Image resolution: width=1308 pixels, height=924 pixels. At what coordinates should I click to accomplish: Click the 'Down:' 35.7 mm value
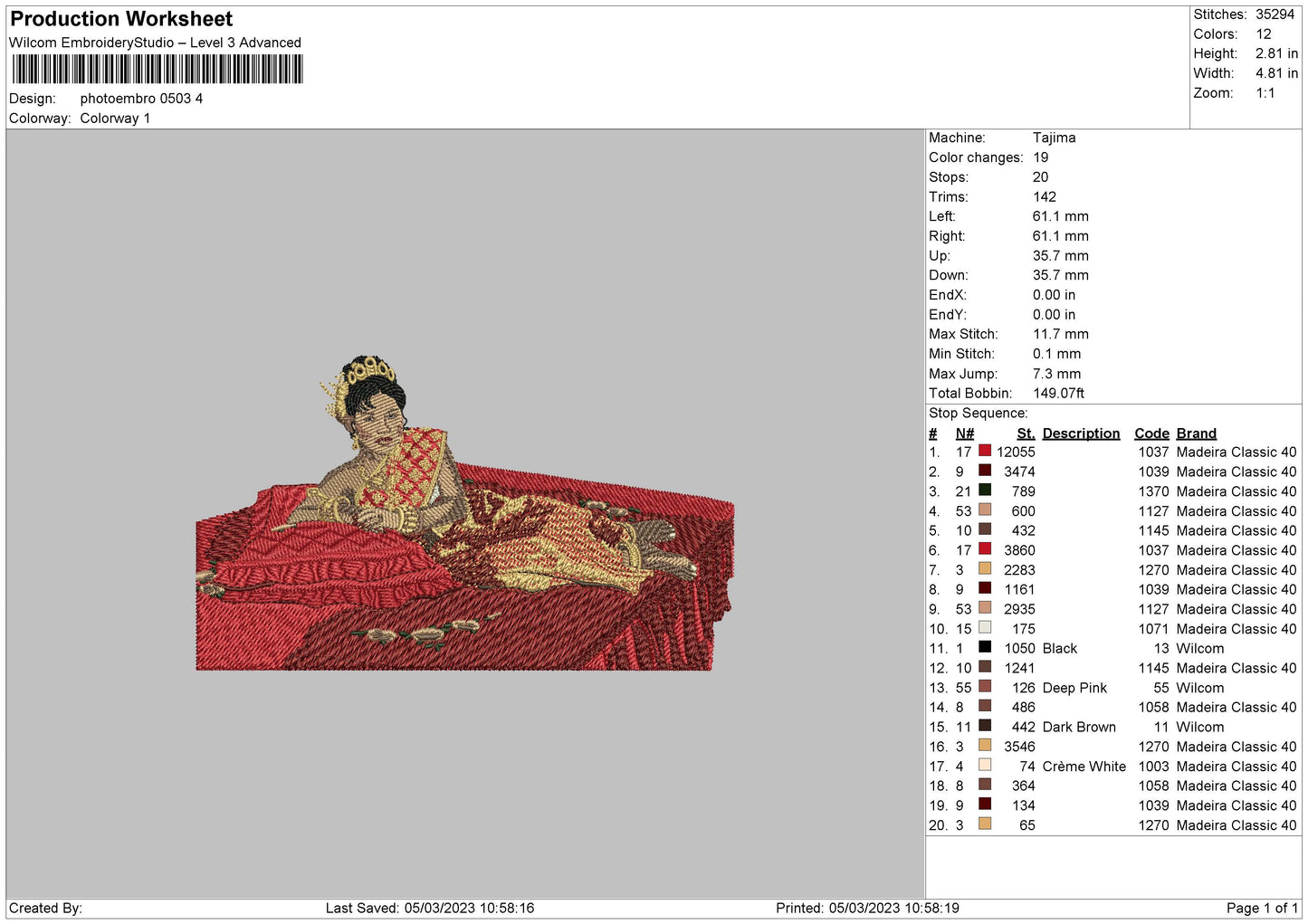coord(1061,275)
